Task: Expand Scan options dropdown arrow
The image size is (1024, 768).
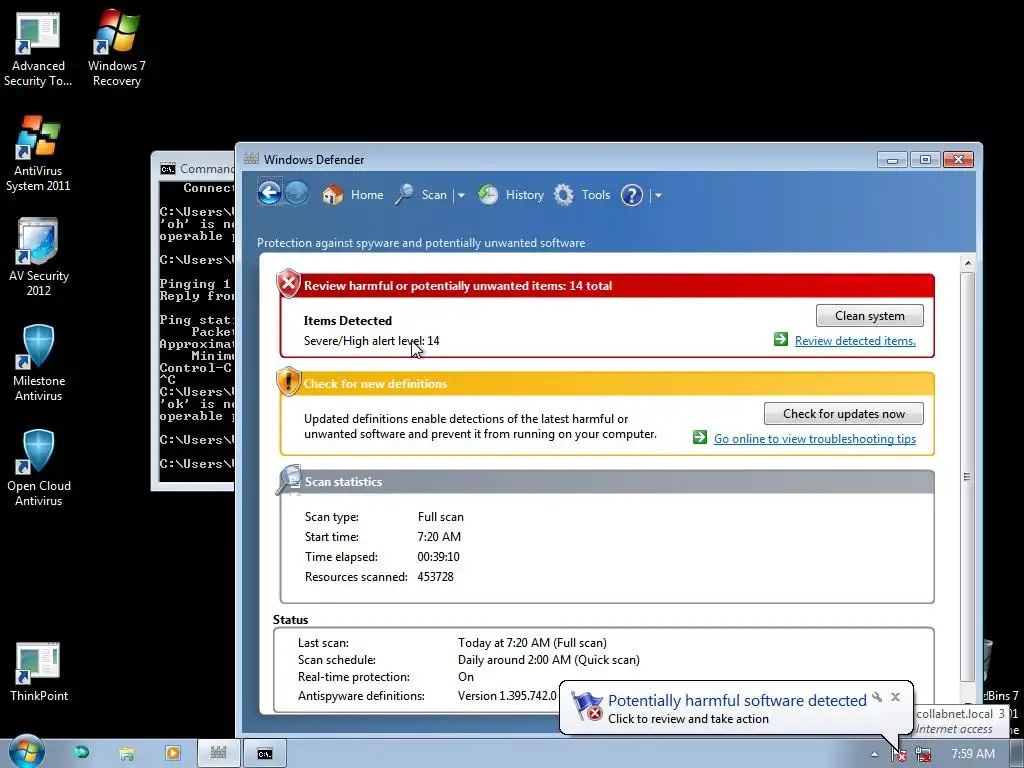Action: [461, 195]
